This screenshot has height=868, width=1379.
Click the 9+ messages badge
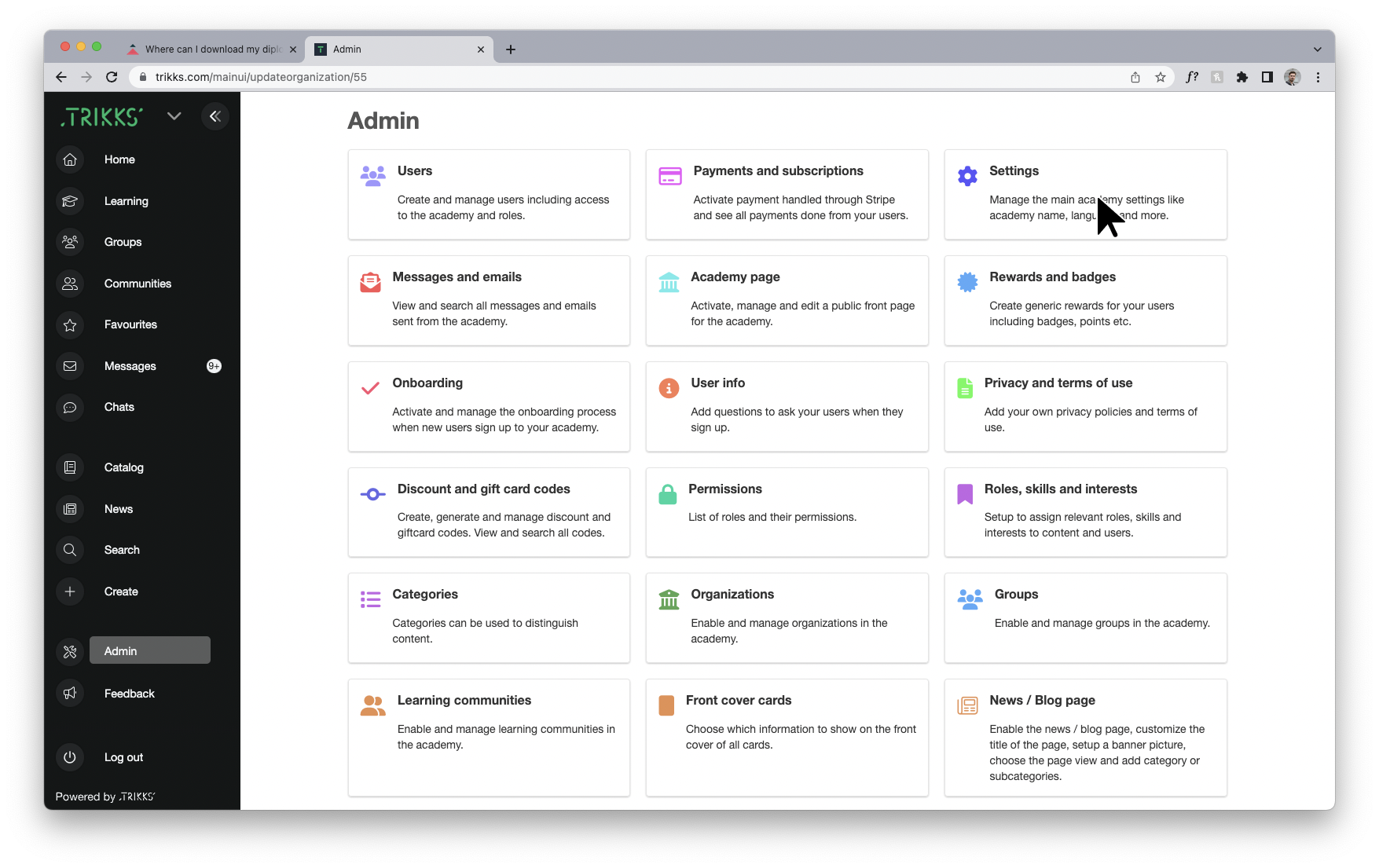(x=214, y=366)
